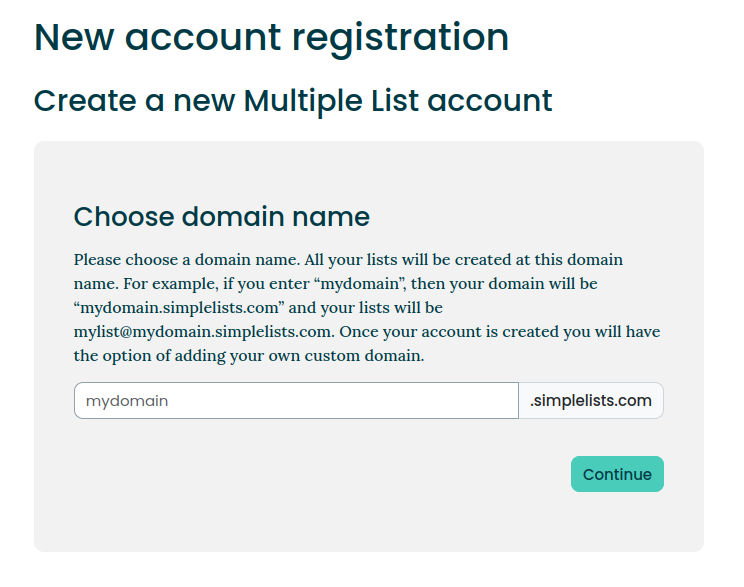Click the mydomain text input field
This screenshot has width=744, height=587.
[x=296, y=401]
